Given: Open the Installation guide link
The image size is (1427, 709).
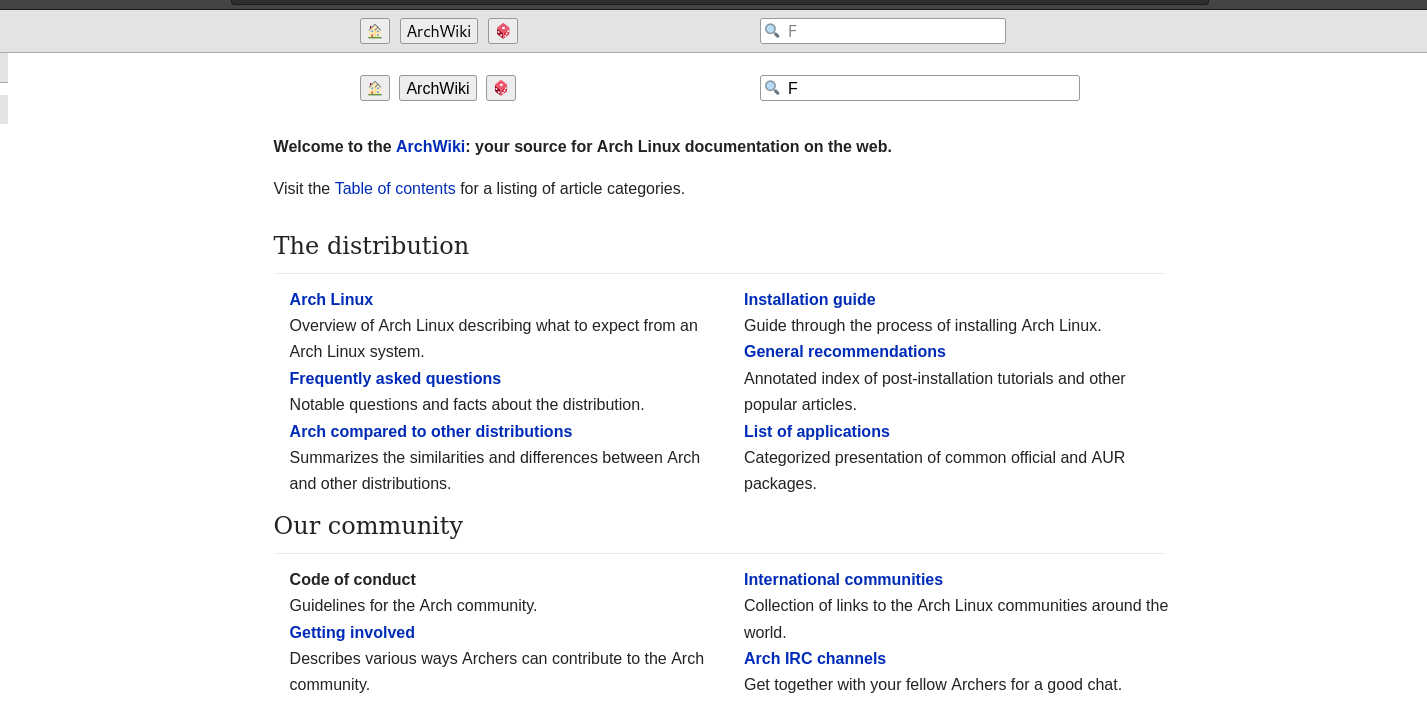Looking at the screenshot, I should tap(810, 299).
